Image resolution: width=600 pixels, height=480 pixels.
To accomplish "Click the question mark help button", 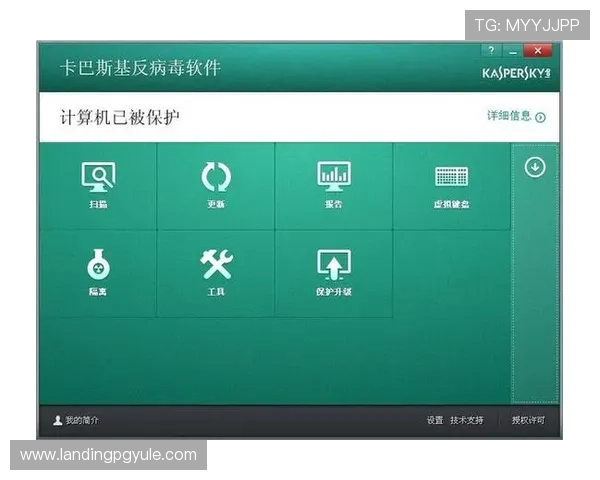I will pos(491,50).
